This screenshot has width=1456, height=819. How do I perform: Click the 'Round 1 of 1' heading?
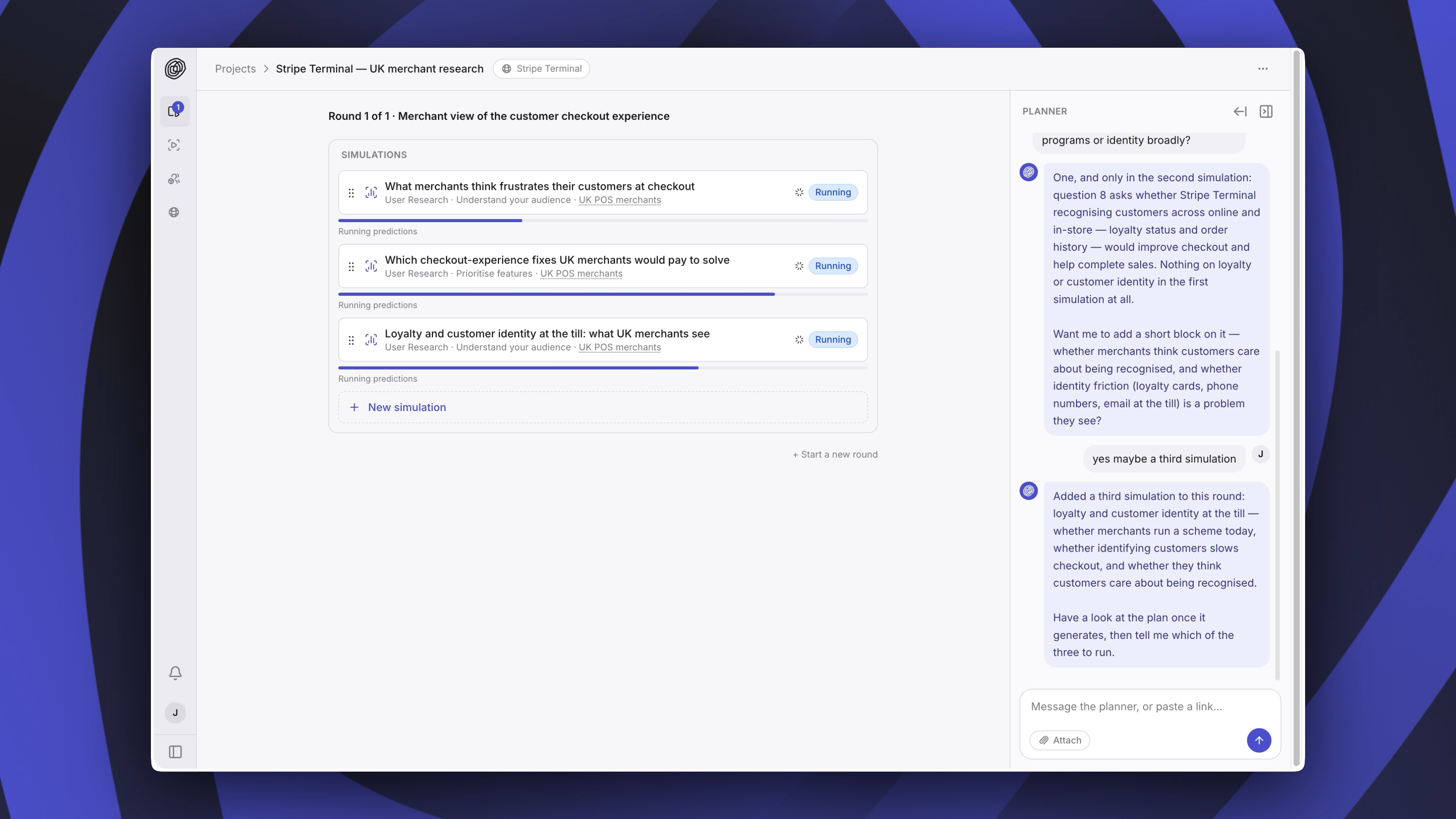coord(499,116)
